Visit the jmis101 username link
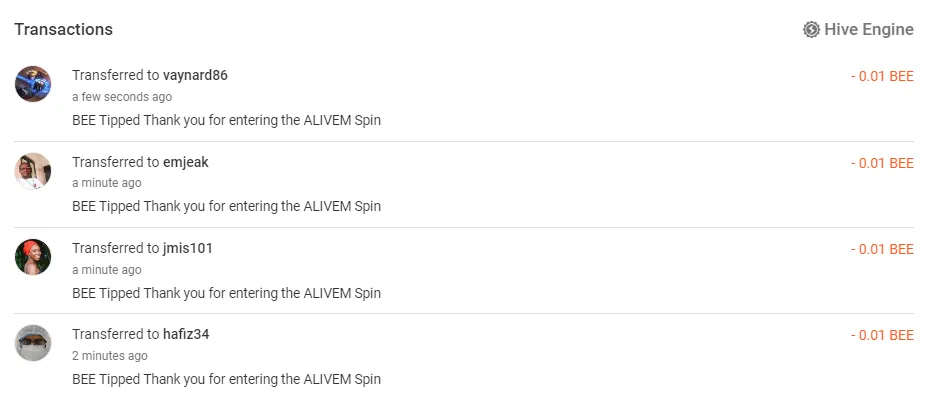Screen dimensions: 925x393 (x=188, y=248)
